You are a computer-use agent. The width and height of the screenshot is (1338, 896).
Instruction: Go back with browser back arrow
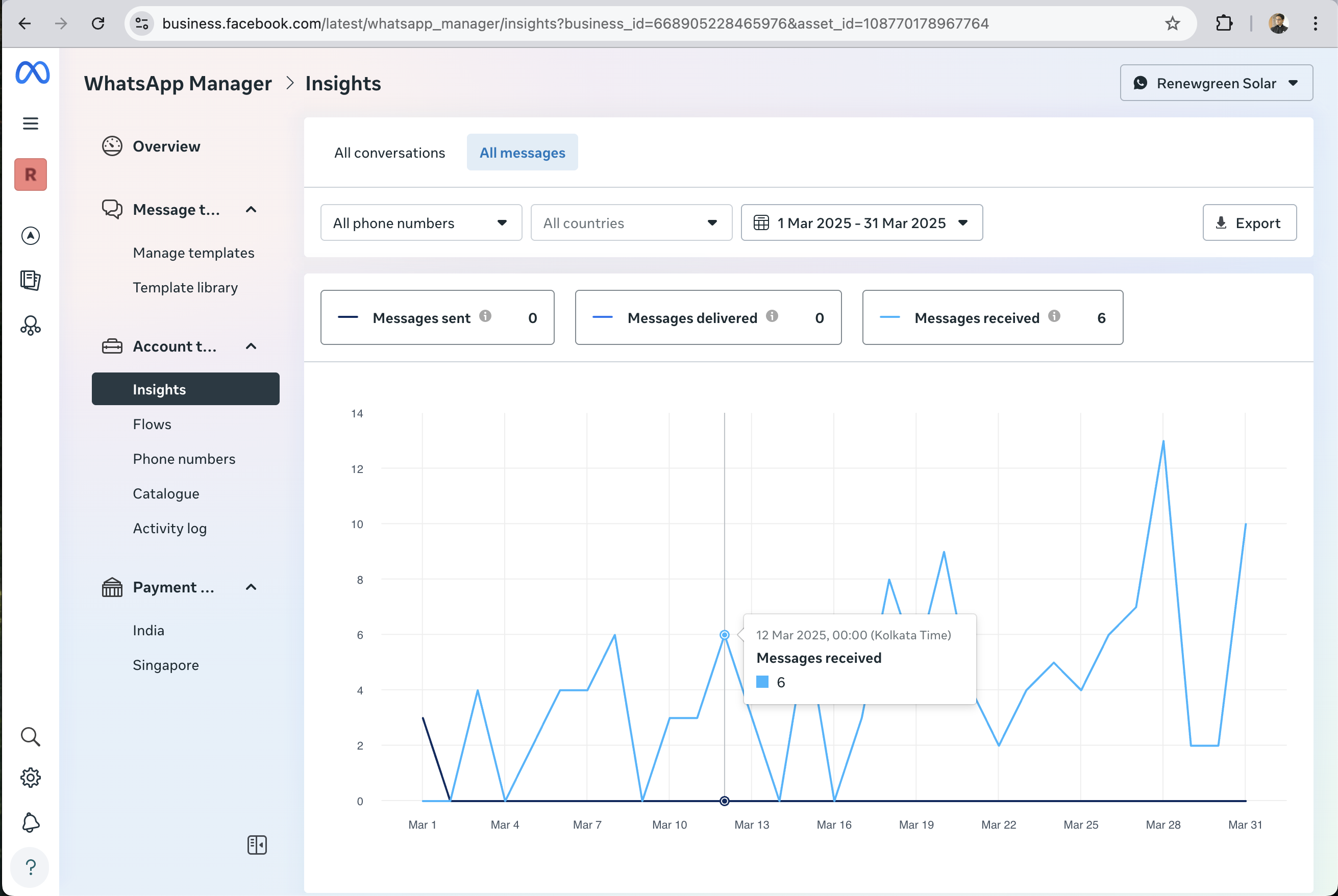point(24,23)
